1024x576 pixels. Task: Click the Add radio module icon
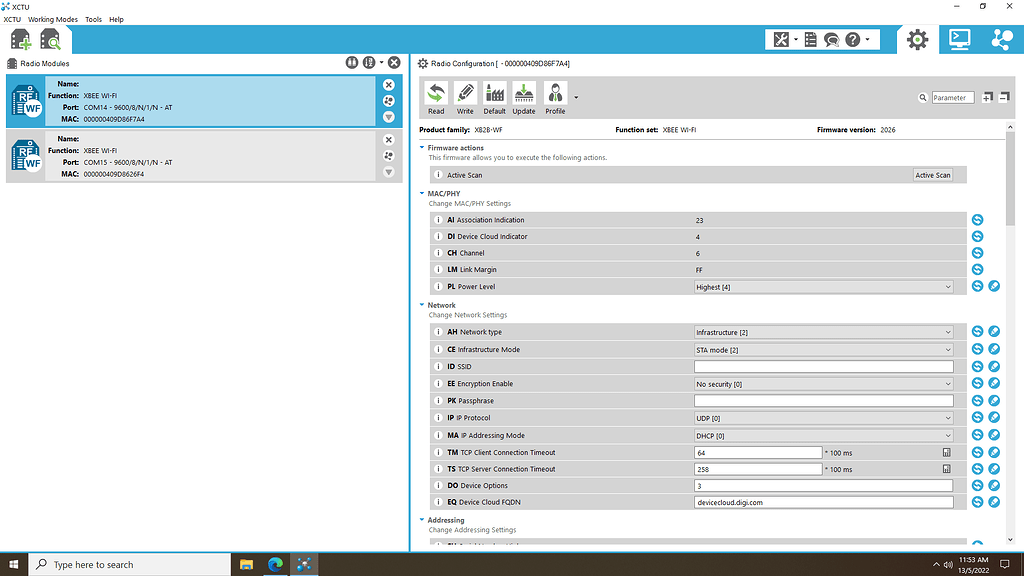(x=20, y=40)
